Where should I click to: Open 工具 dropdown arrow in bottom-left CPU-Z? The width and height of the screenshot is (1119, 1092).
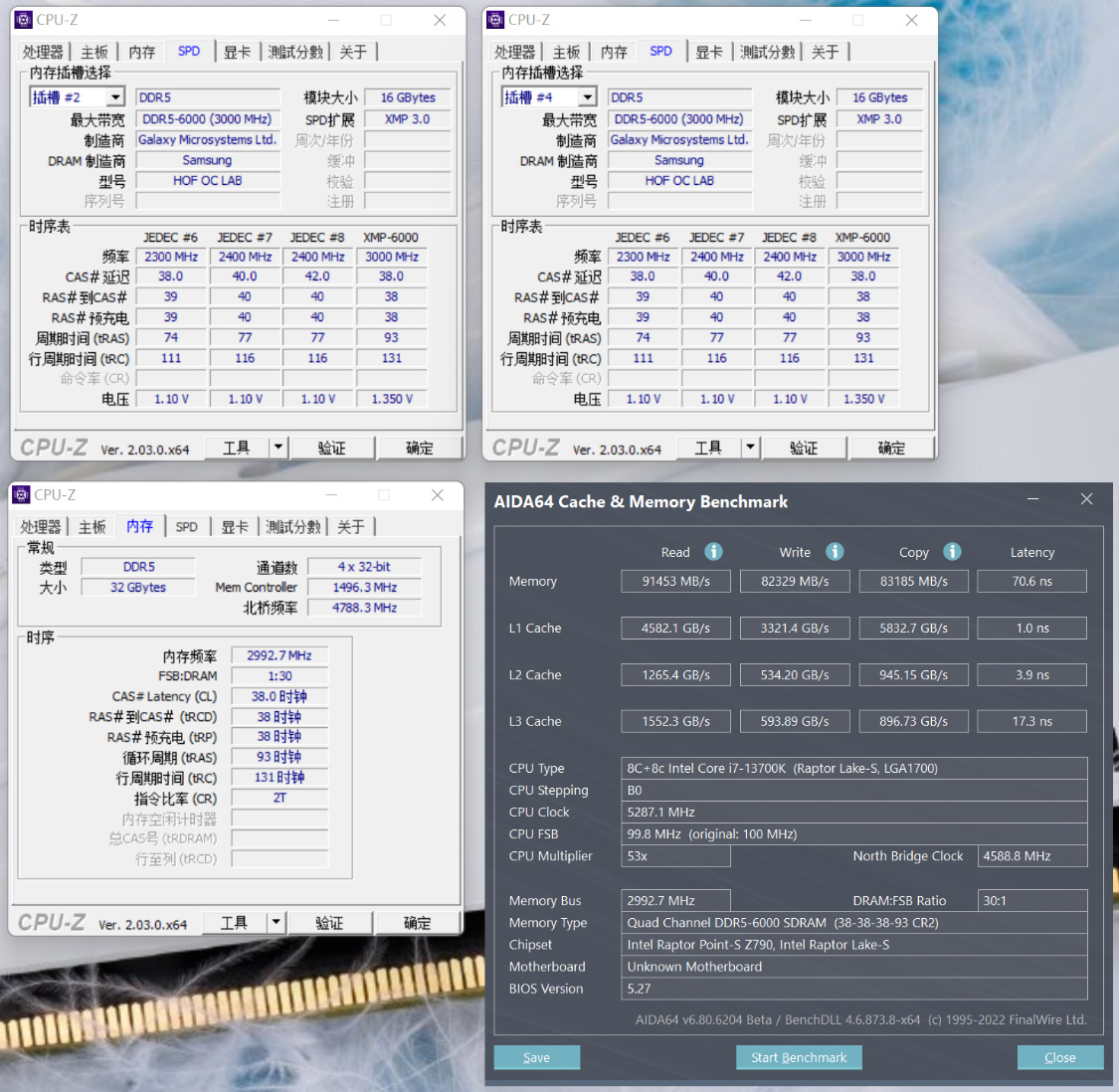pos(277,923)
